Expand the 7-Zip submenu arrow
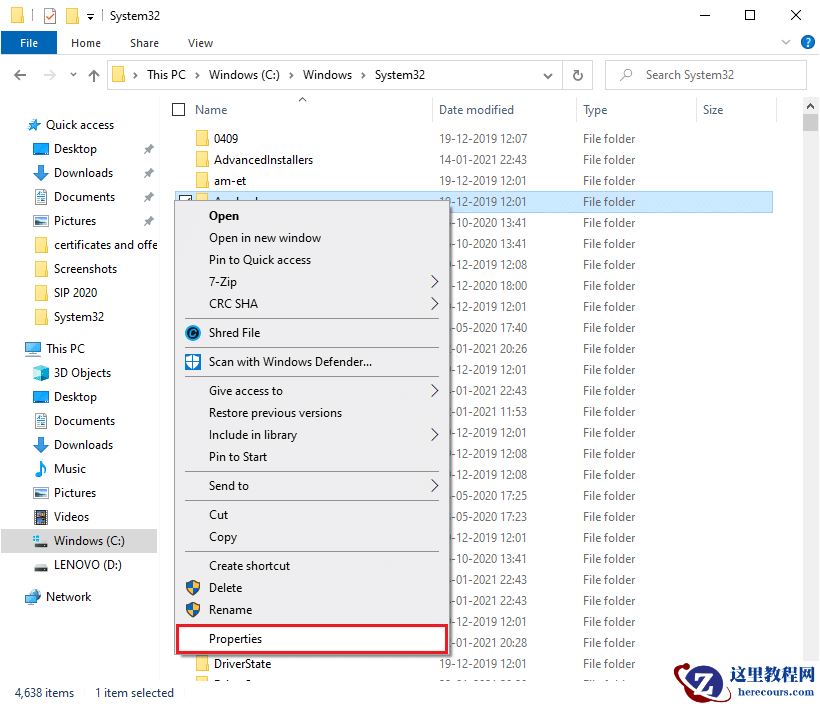Screen dimensions: 820x704 click(x=434, y=281)
